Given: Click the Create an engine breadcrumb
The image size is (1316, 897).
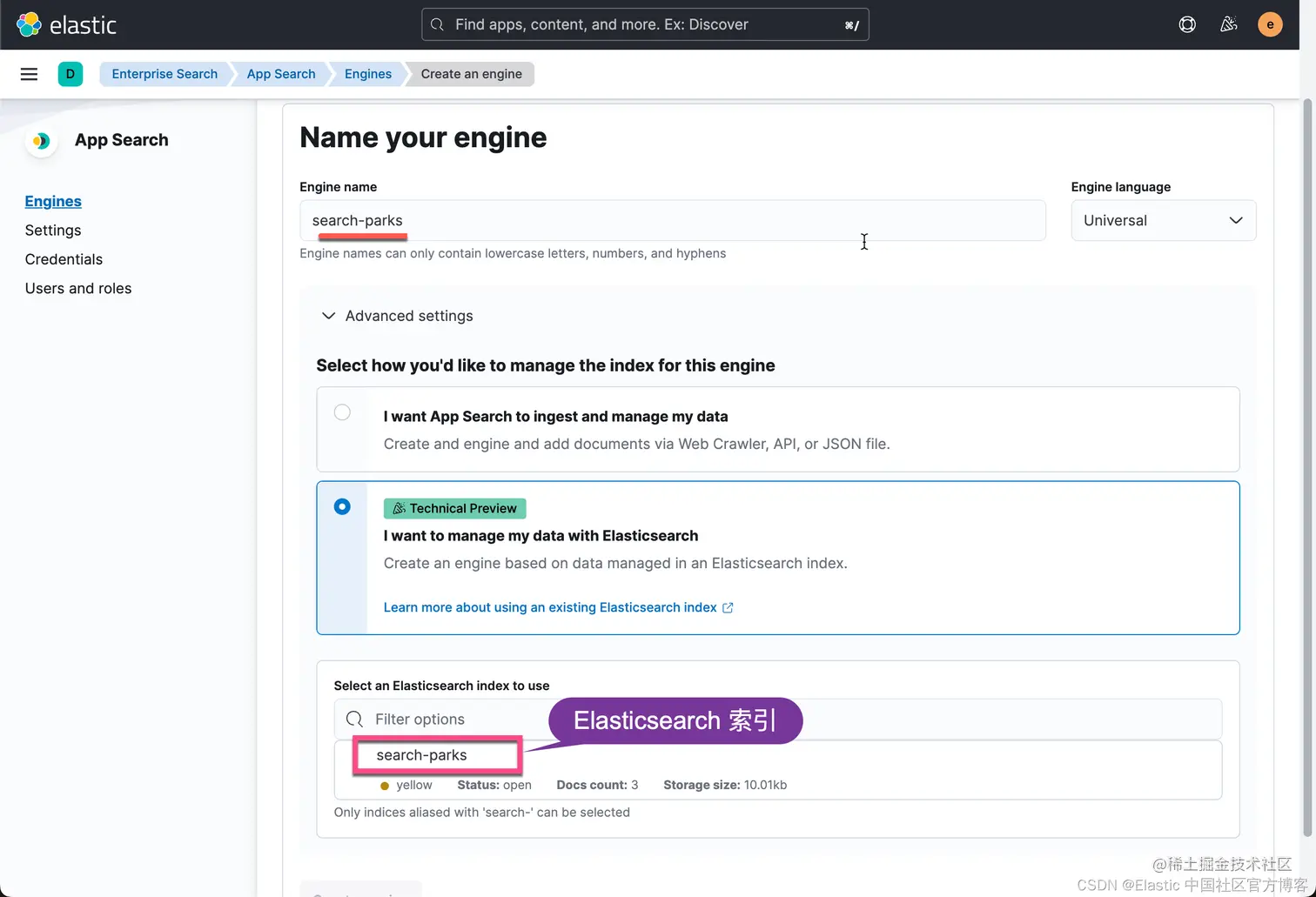Looking at the screenshot, I should point(472,74).
